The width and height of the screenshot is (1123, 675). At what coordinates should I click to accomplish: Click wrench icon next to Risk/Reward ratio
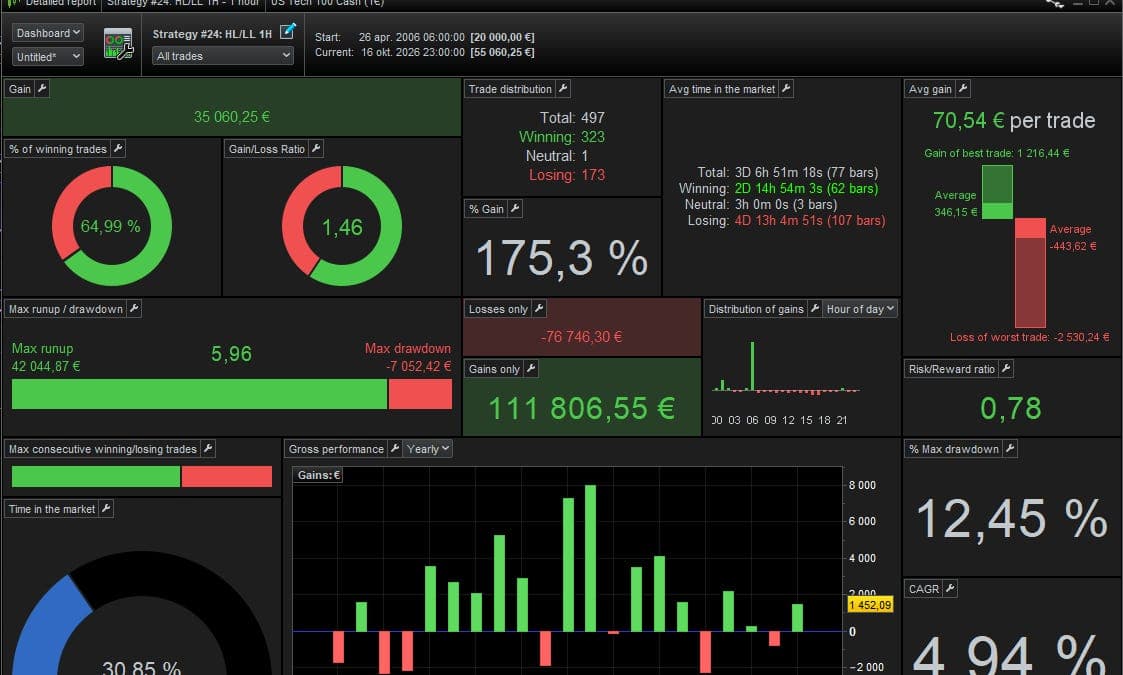pyautogui.click(x=1006, y=368)
